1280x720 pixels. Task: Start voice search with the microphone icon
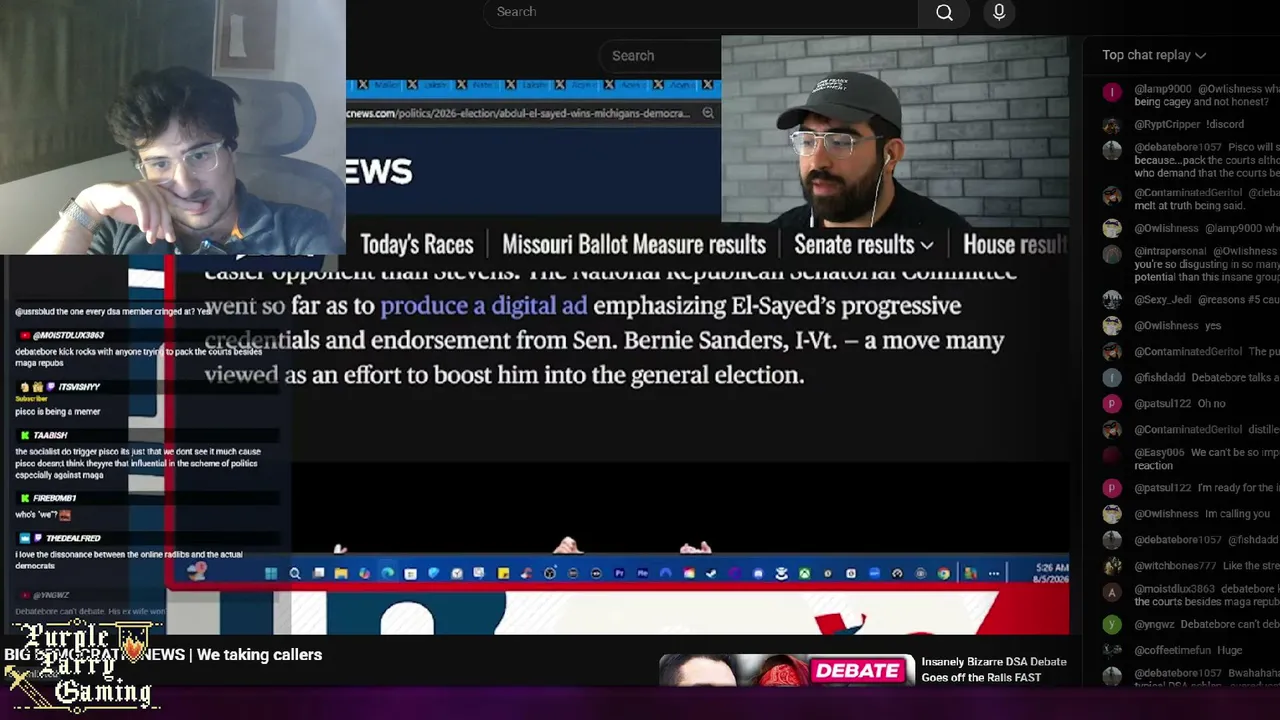999,12
